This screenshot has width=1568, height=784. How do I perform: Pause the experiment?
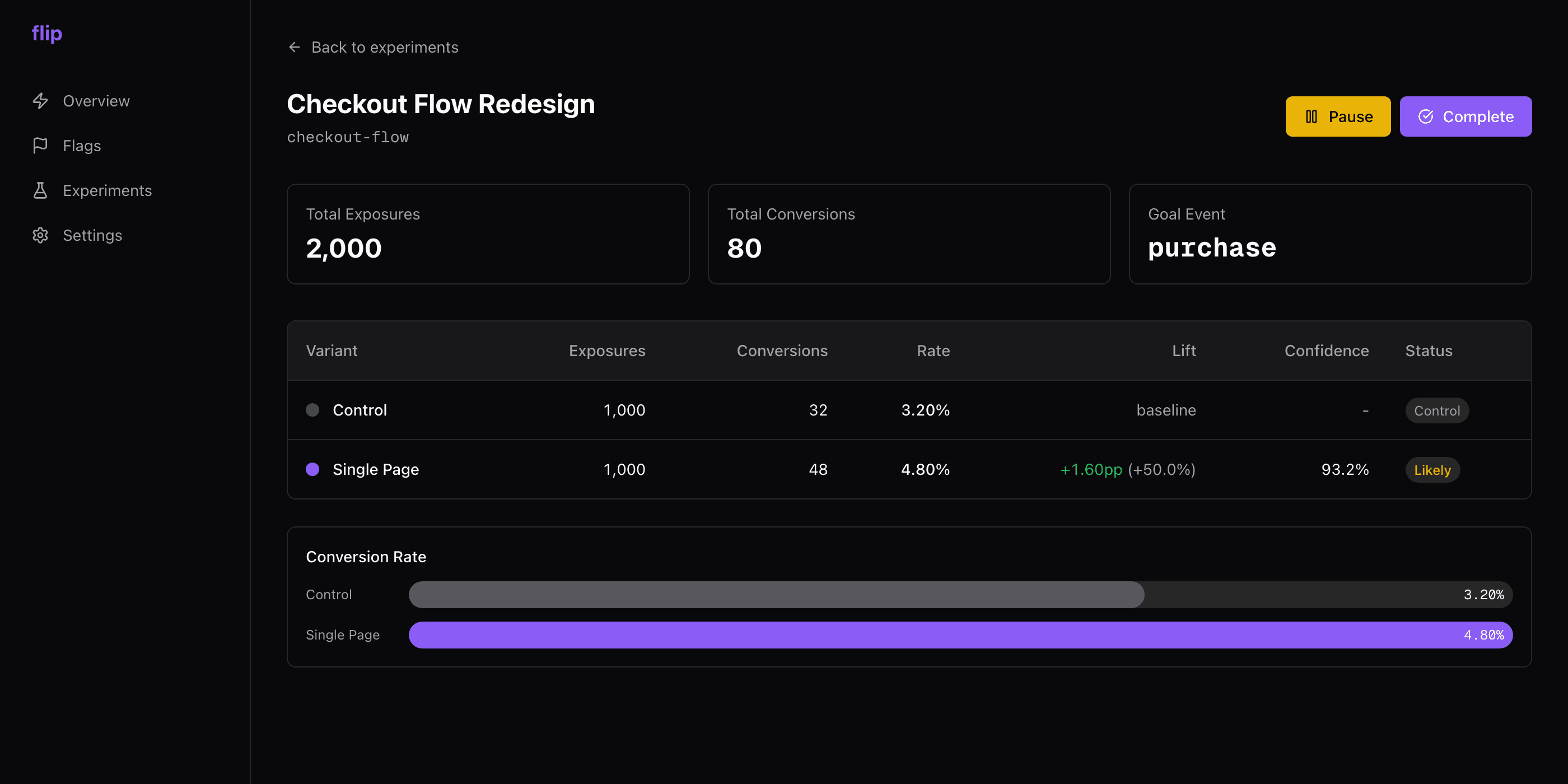point(1337,116)
